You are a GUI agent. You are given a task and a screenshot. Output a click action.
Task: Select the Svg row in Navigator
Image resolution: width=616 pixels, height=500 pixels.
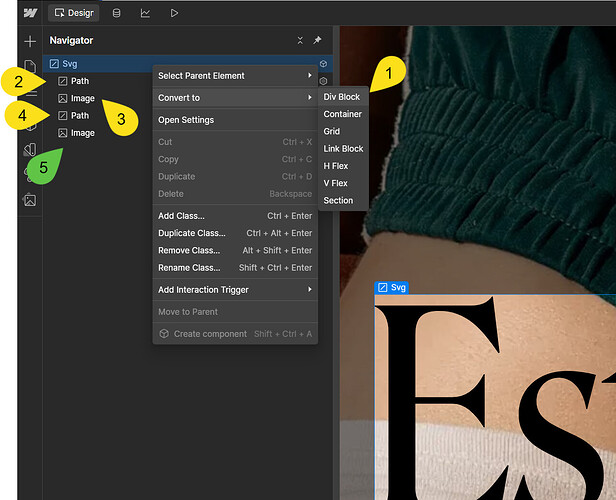188,64
